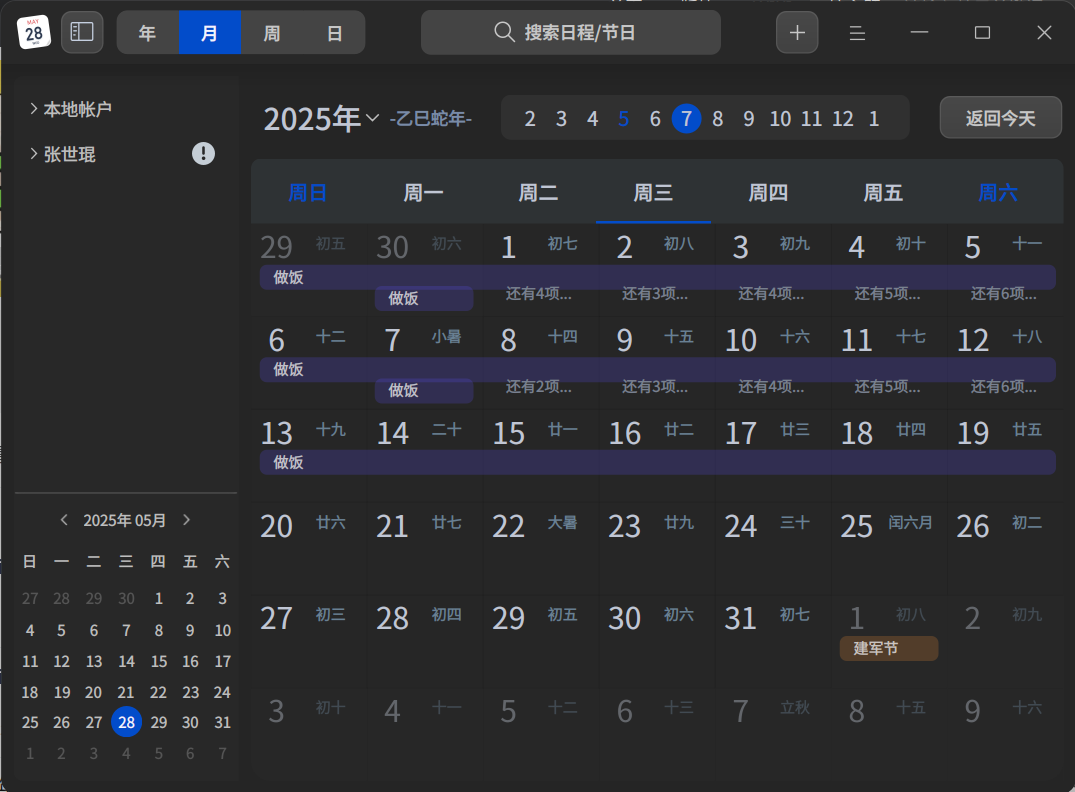The image size is (1075, 792).
Task: Select August 7 立秋 day cell
Action: pos(772,734)
